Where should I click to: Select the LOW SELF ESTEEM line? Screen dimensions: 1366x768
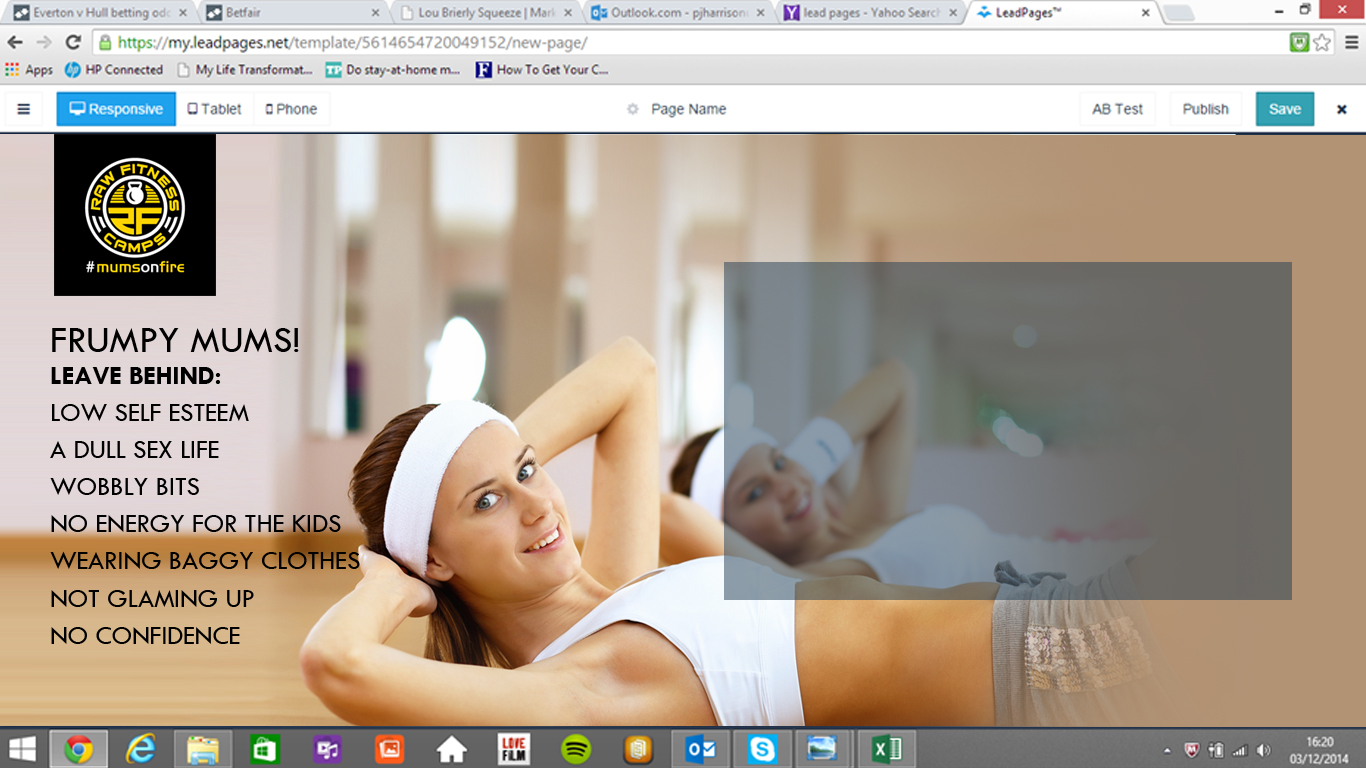pos(150,413)
